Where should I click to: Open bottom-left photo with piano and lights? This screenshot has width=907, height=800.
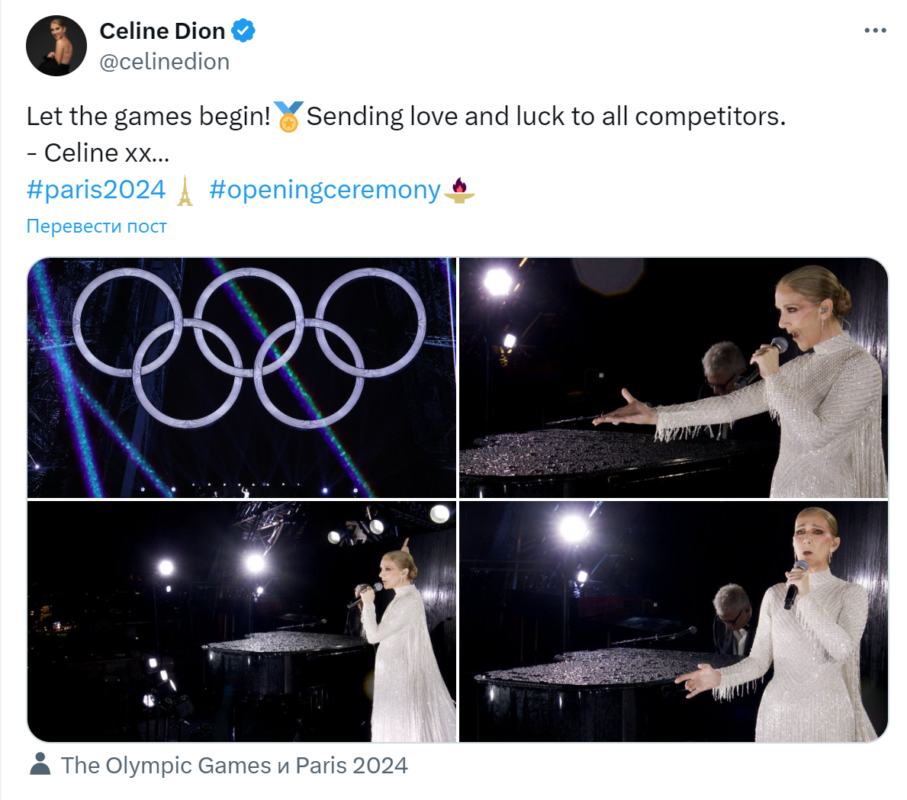coord(241,622)
